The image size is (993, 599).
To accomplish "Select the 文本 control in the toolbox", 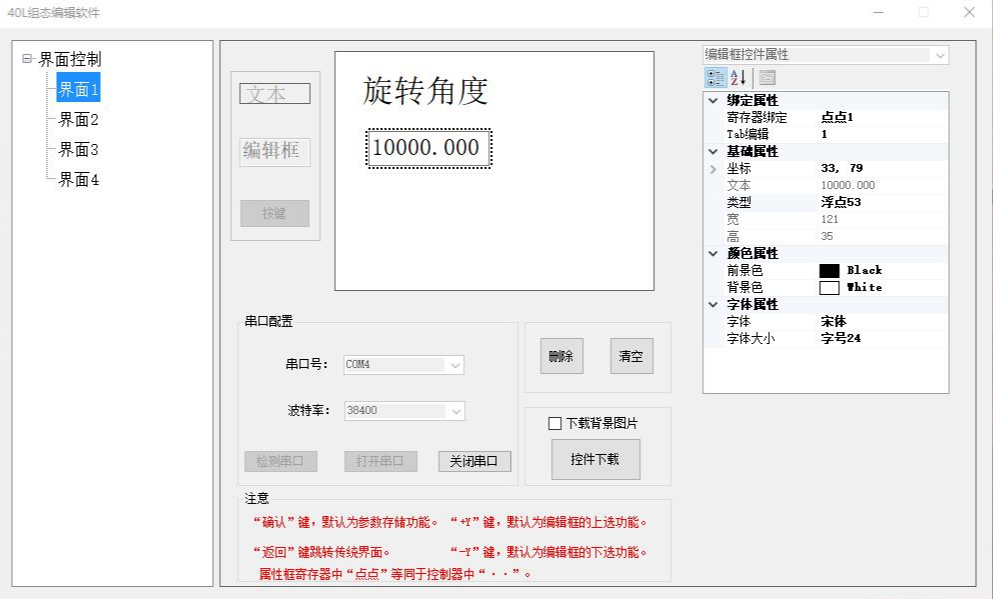I will [x=275, y=94].
